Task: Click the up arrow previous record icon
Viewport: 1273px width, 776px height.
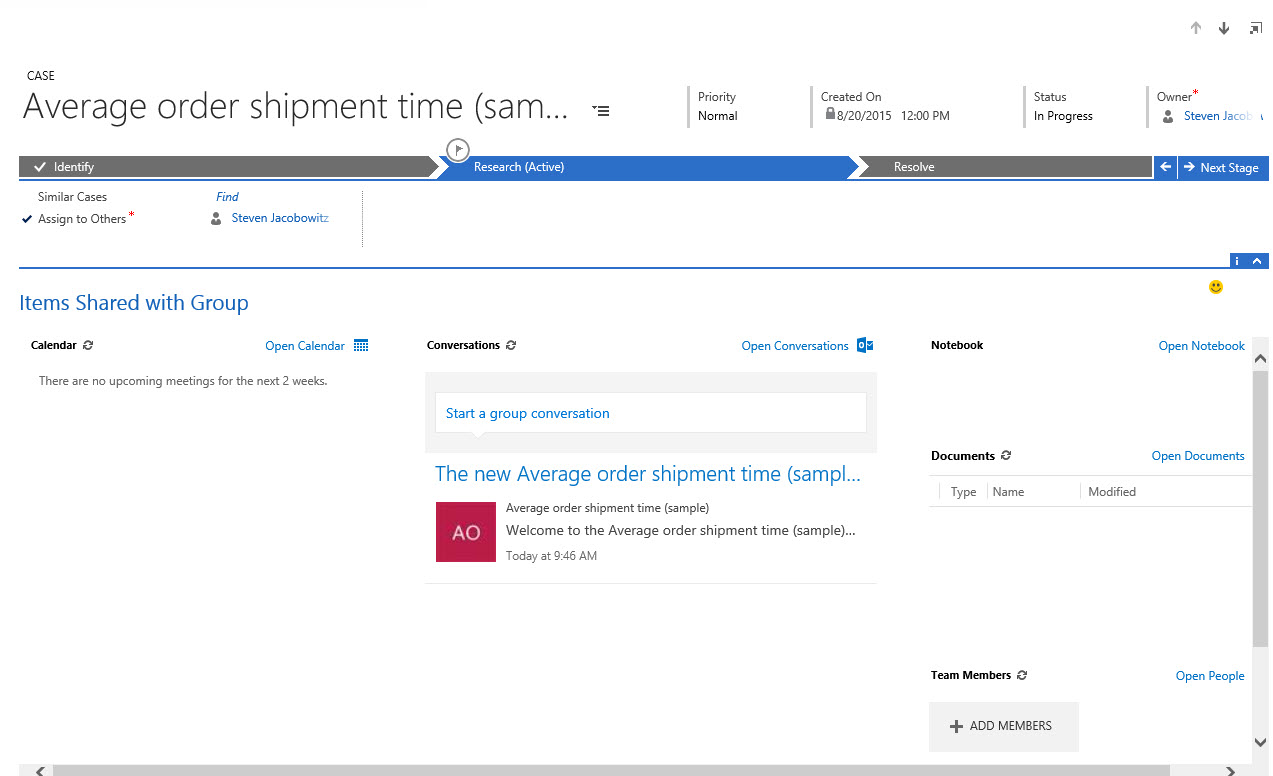Action: pyautogui.click(x=1195, y=29)
